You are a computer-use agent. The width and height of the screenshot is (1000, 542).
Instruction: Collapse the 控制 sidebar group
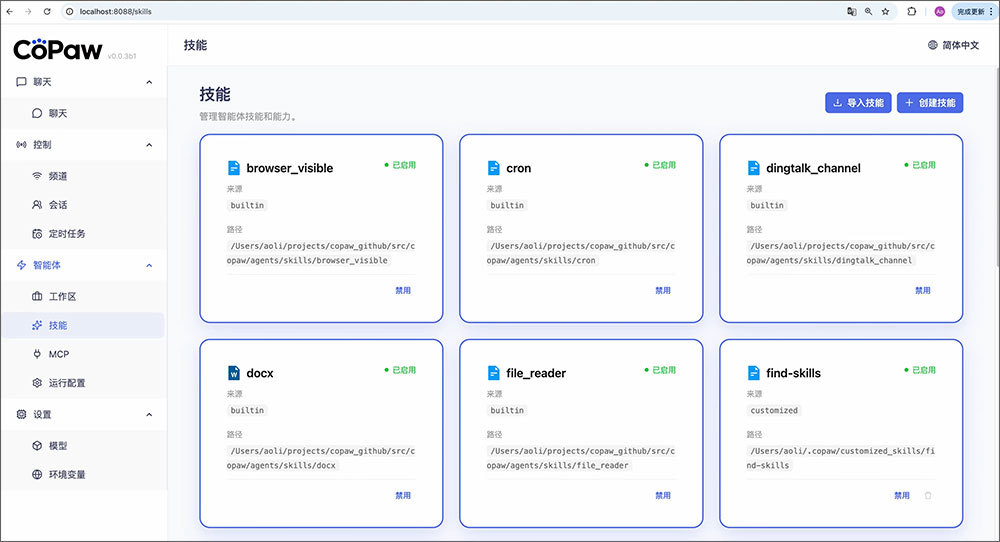[149, 145]
